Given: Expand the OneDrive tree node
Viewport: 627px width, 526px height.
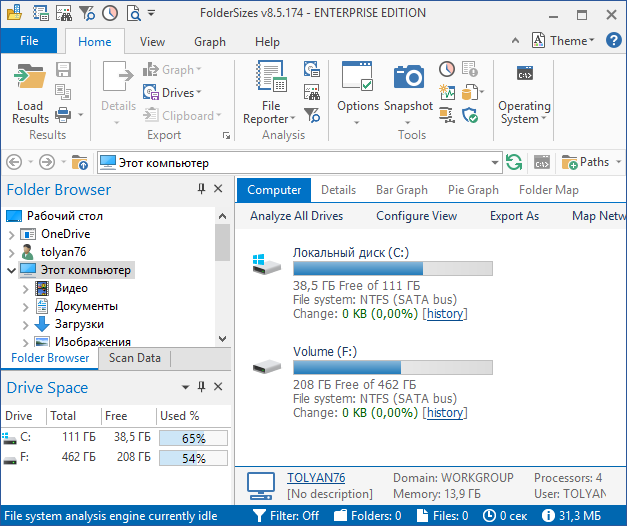Looking at the screenshot, I should [x=11, y=234].
